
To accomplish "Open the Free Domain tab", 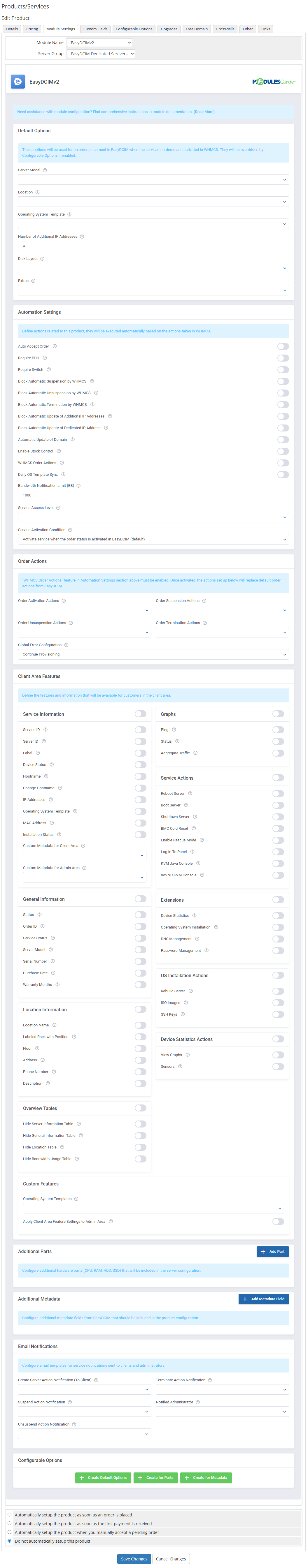I will click(x=196, y=29).
